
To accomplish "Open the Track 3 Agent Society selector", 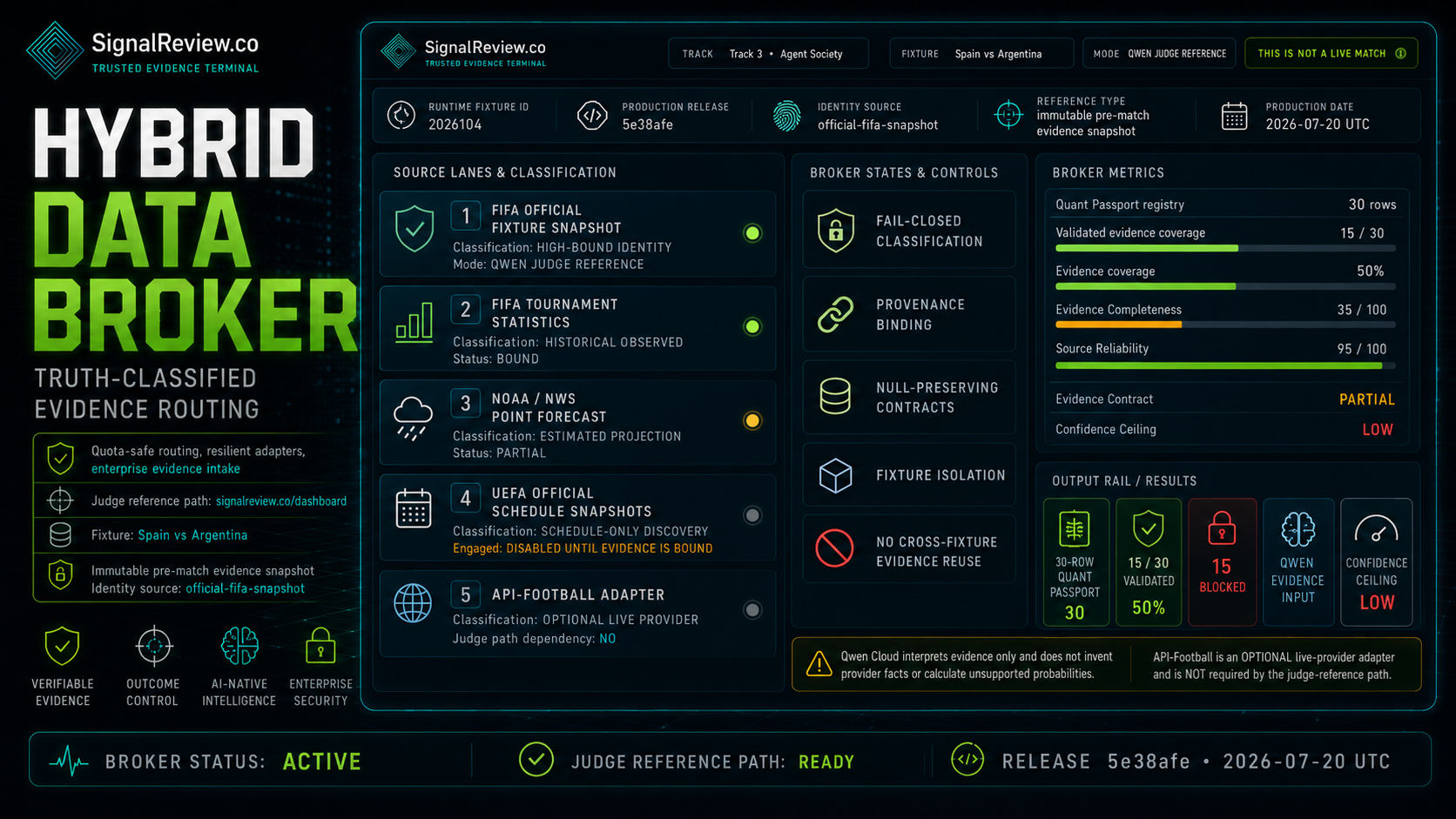I will pos(768,53).
